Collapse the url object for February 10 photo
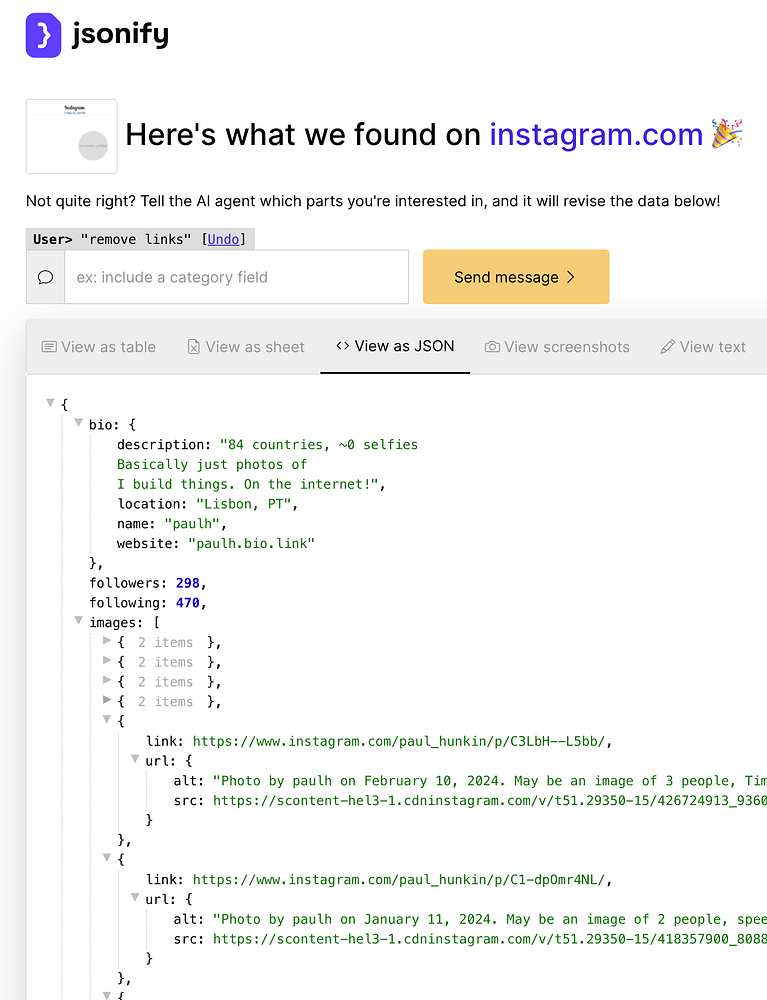The height and width of the screenshot is (1000, 767). tap(136, 759)
